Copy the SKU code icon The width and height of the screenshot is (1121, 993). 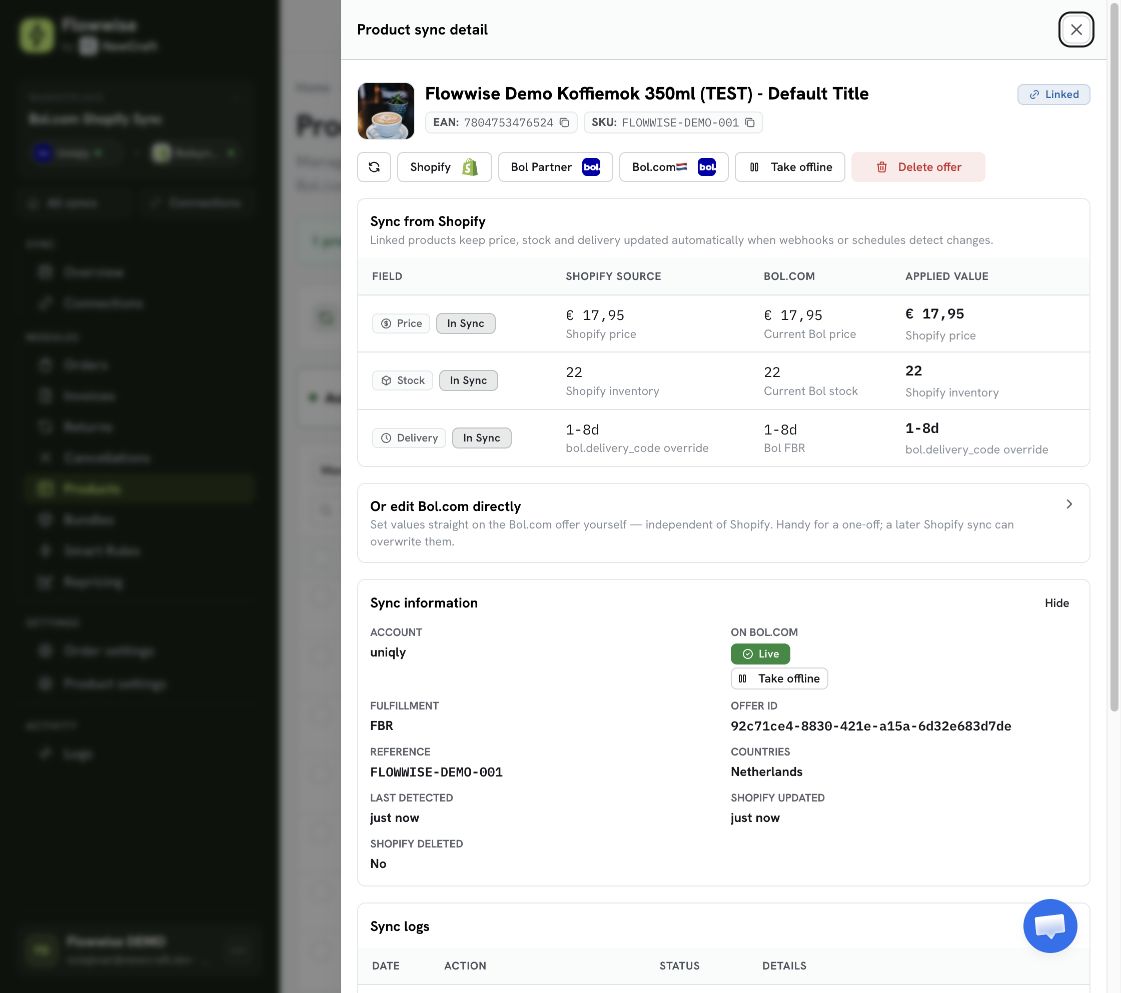[749, 123]
